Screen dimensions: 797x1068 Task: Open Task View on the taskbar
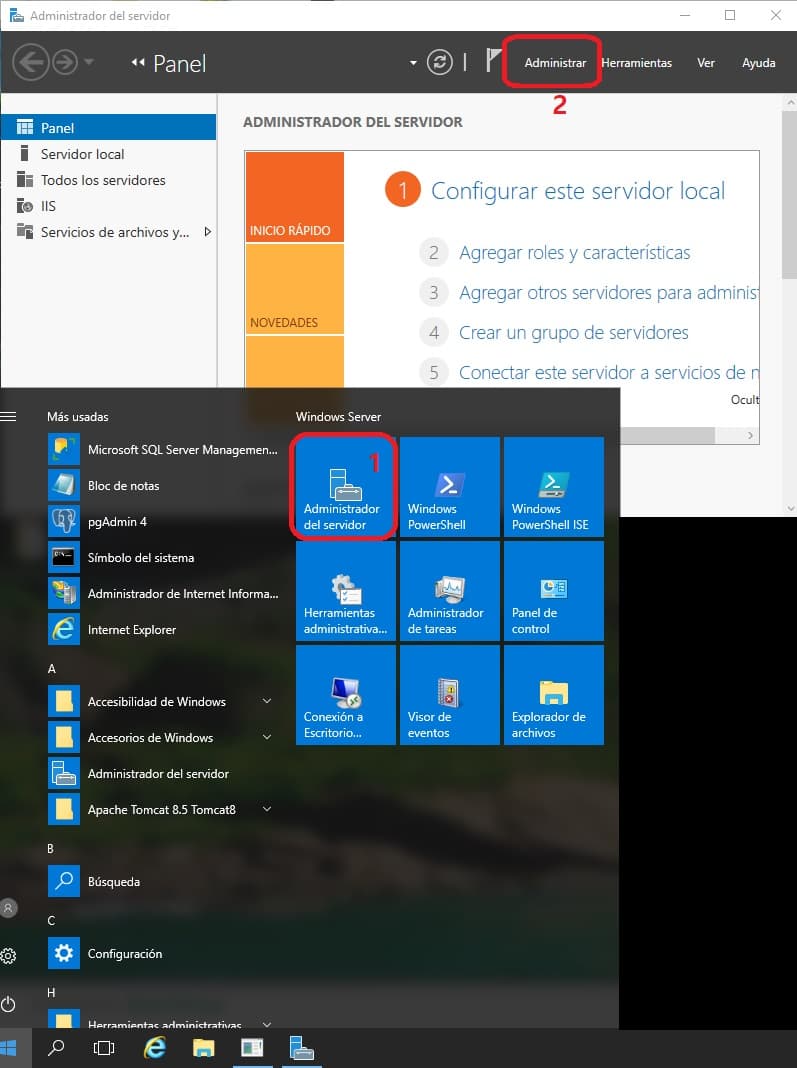pos(104,1048)
